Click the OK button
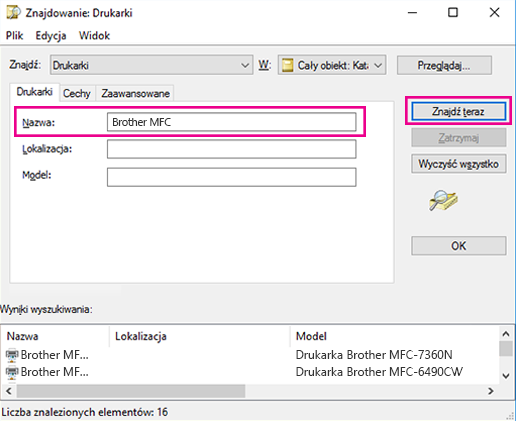The width and height of the screenshot is (516, 421). click(459, 246)
